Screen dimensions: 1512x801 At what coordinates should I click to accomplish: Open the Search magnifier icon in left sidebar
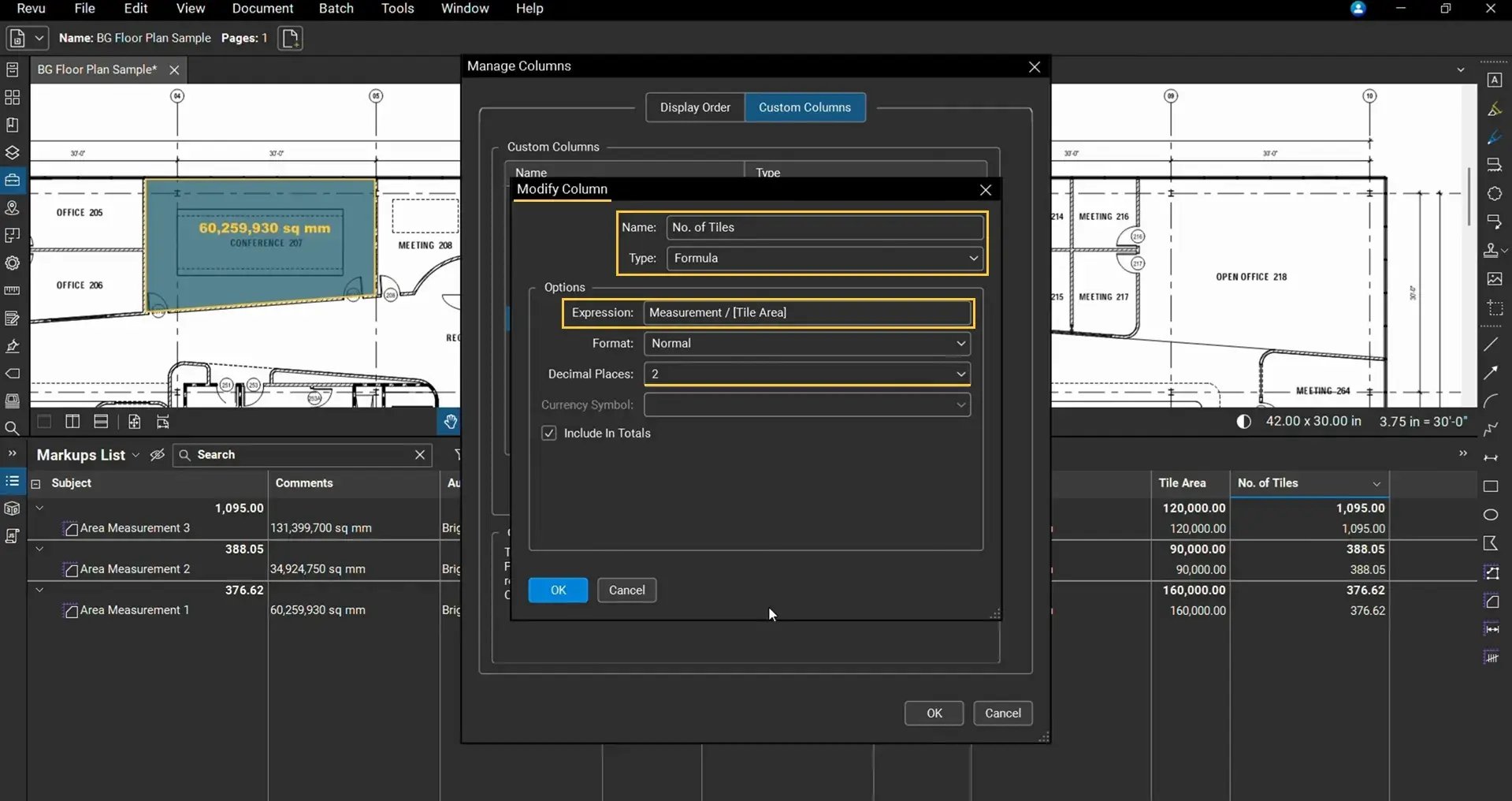13,429
